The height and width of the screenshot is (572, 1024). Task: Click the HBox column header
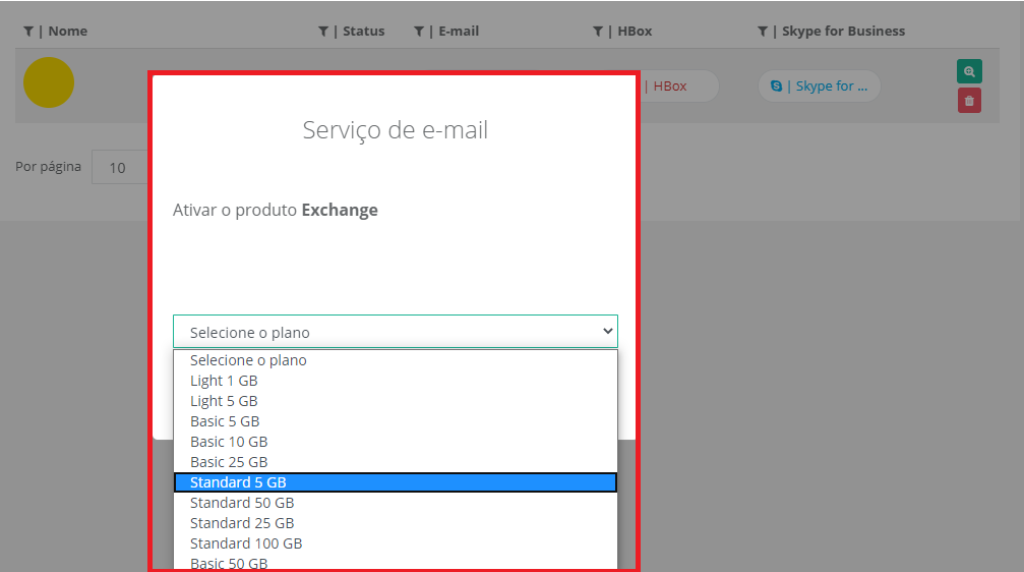tap(635, 31)
